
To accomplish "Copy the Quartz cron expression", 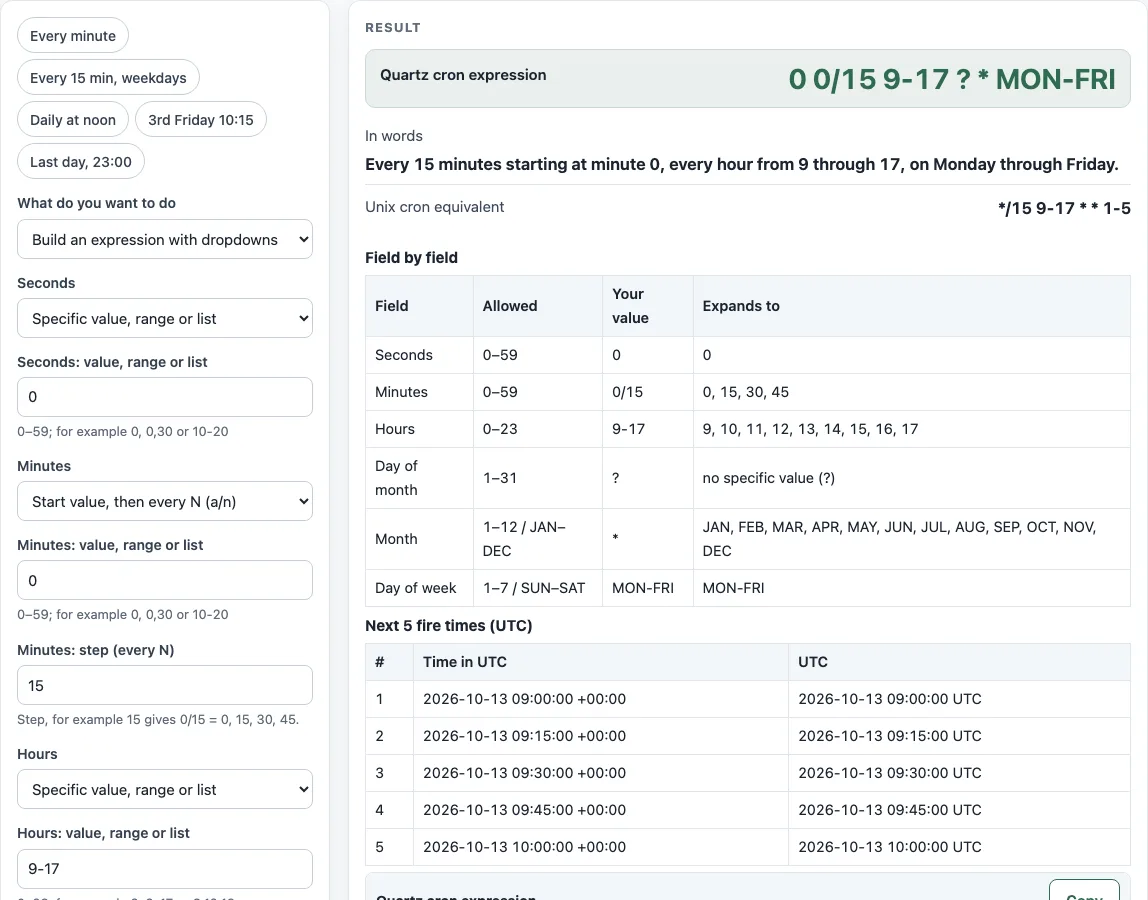I will tap(1084, 892).
